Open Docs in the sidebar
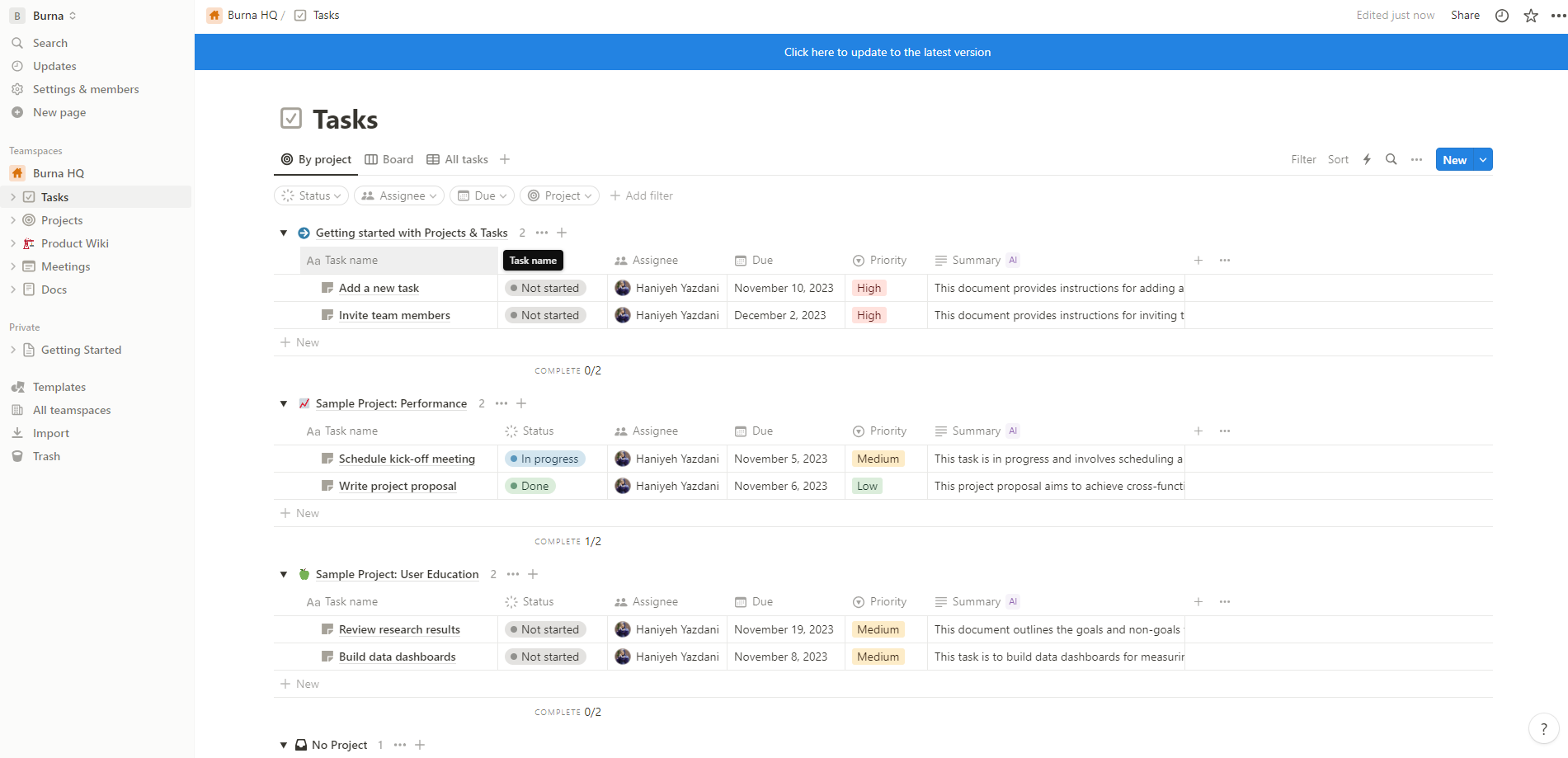Screen dimensions: 1568x758 point(54,290)
